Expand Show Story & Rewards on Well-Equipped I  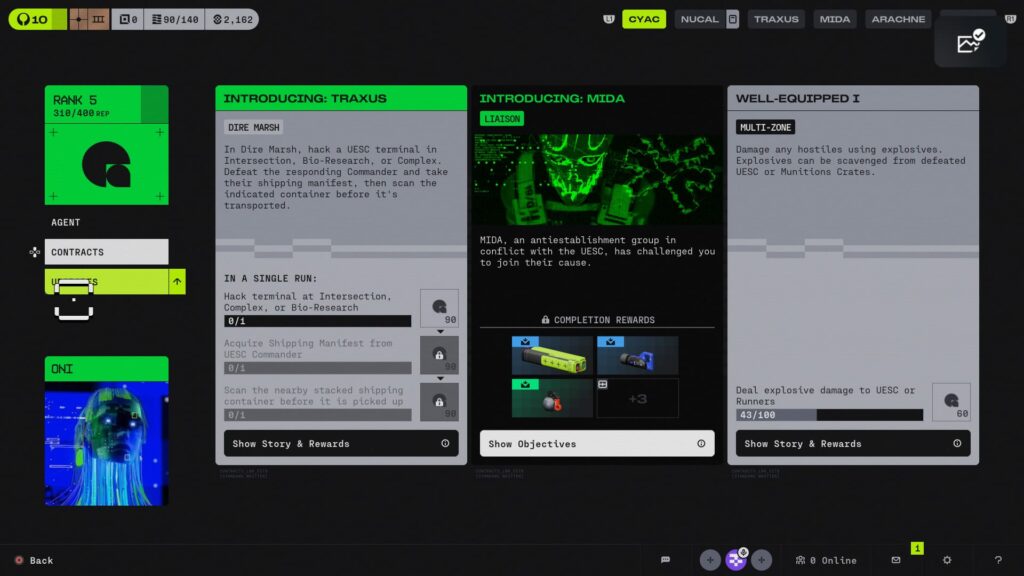pyautogui.click(x=853, y=443)
